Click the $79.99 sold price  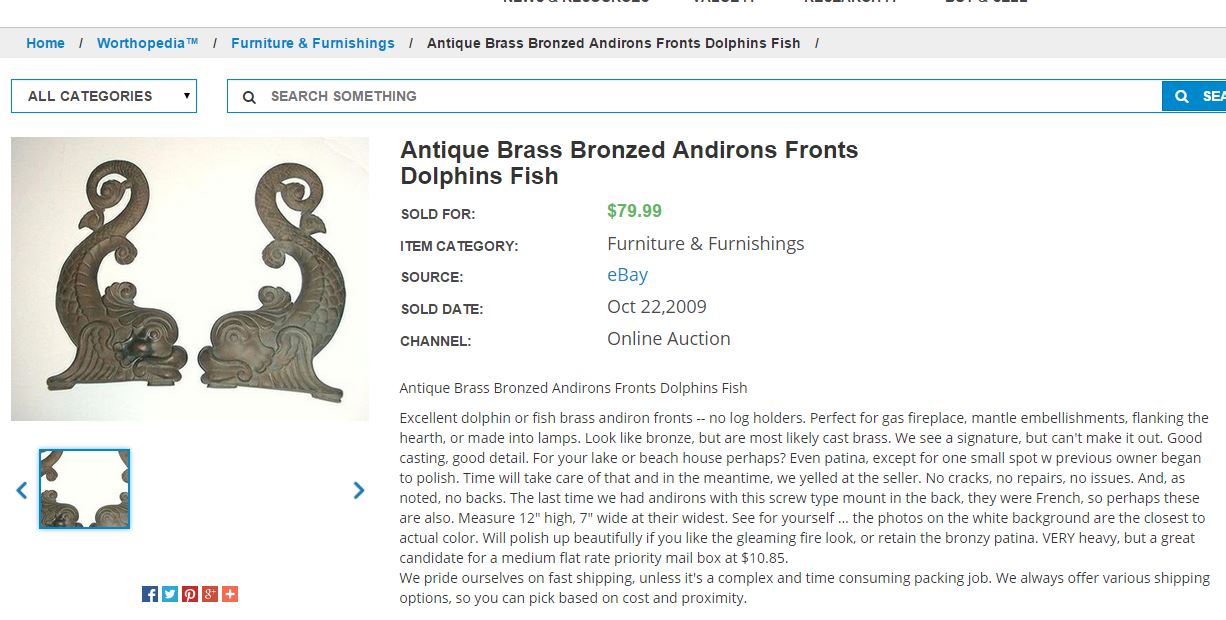(634, 211)
